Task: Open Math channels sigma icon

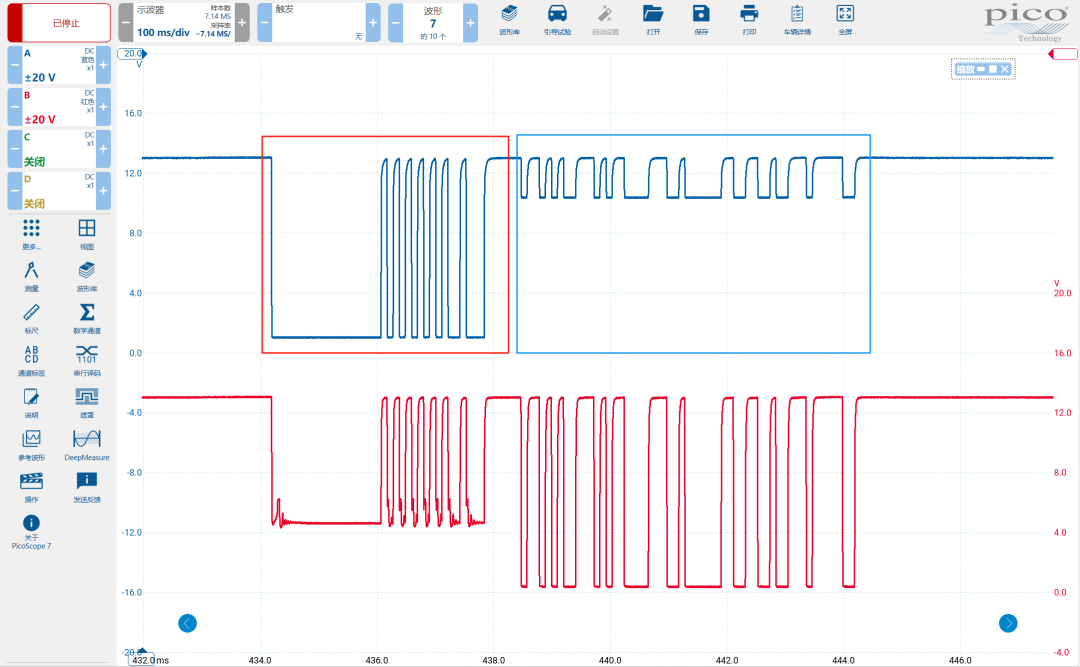Action: [x=87, y=318]
